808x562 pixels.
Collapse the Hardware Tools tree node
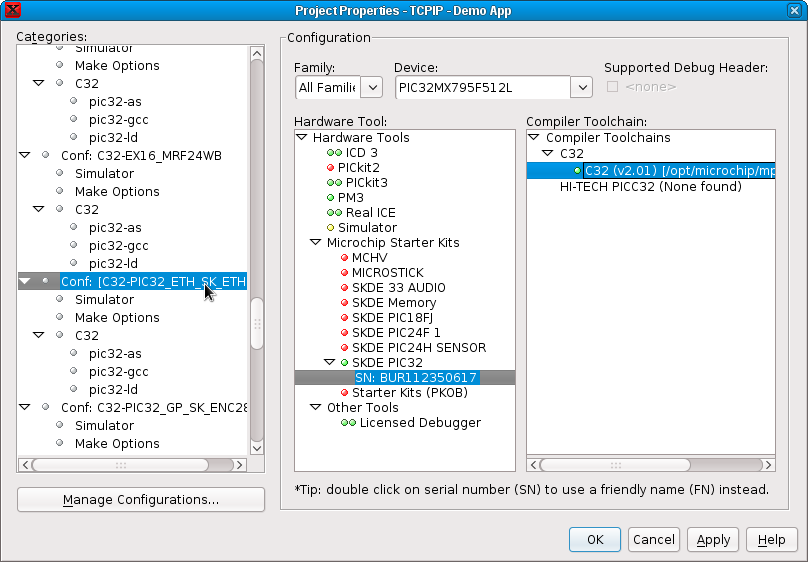pyautogui.click(x=302, y=138)
